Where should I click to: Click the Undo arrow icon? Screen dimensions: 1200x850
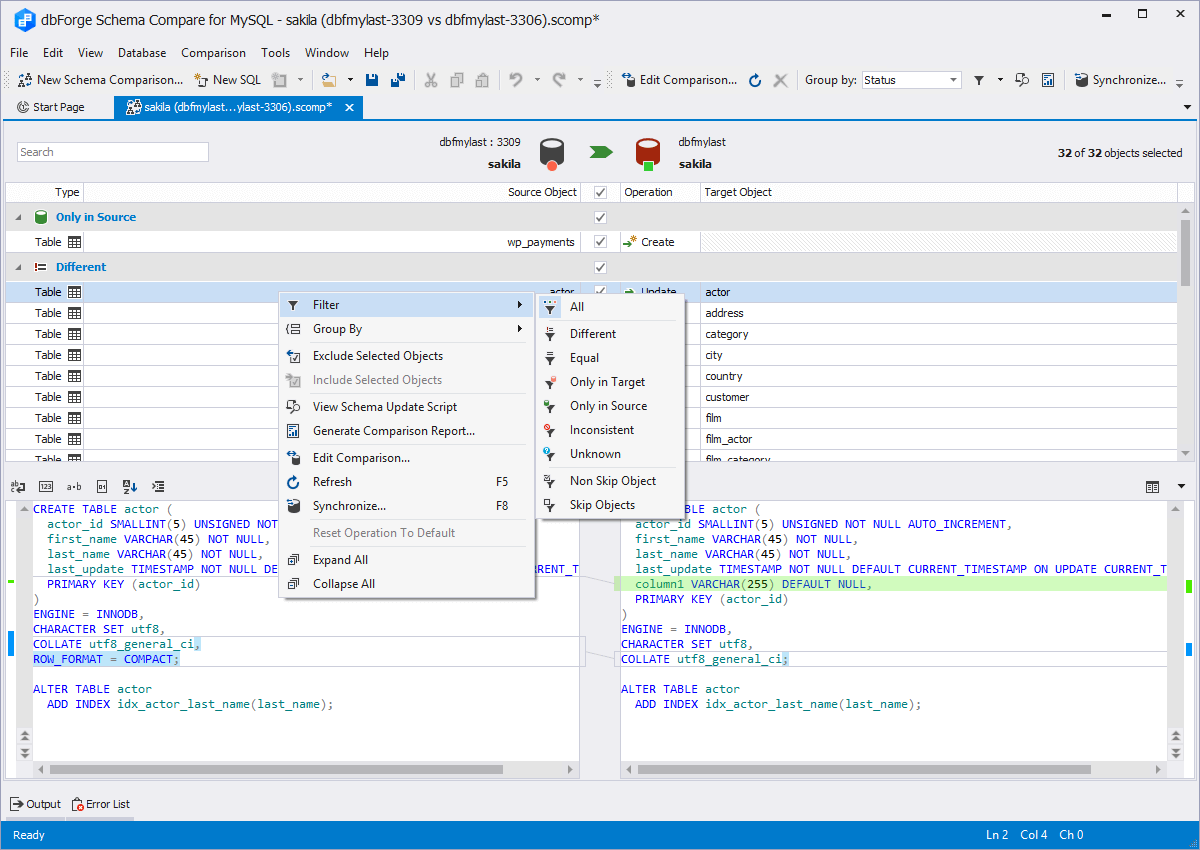[x=516, y=80]
